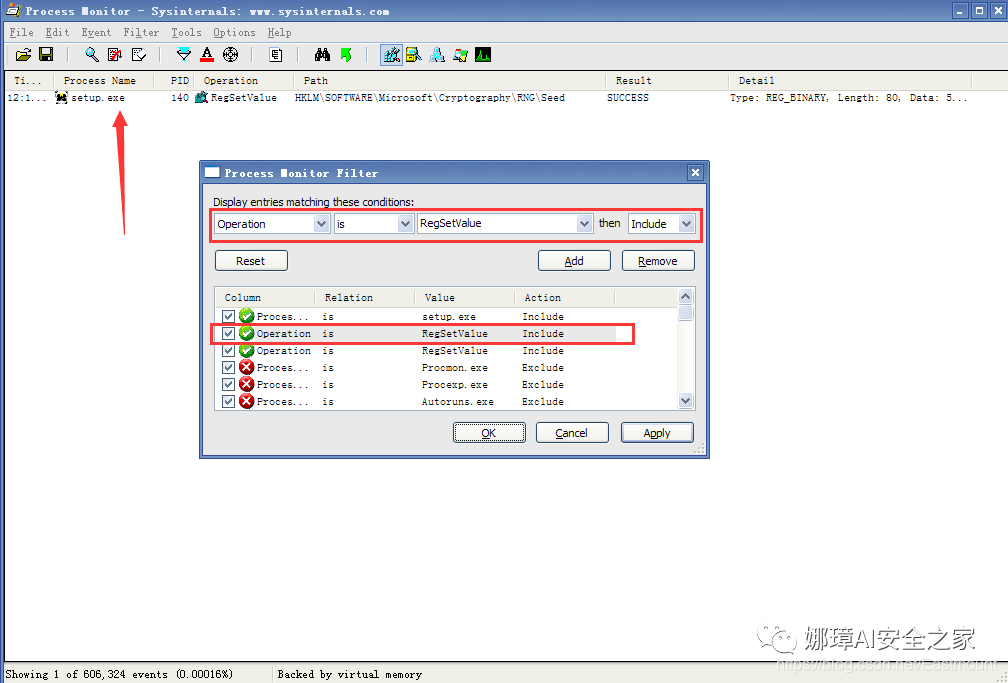Click the Jump To green arrow icon
The height and width of the screenshot is (683, 1008).
point(346,55)
